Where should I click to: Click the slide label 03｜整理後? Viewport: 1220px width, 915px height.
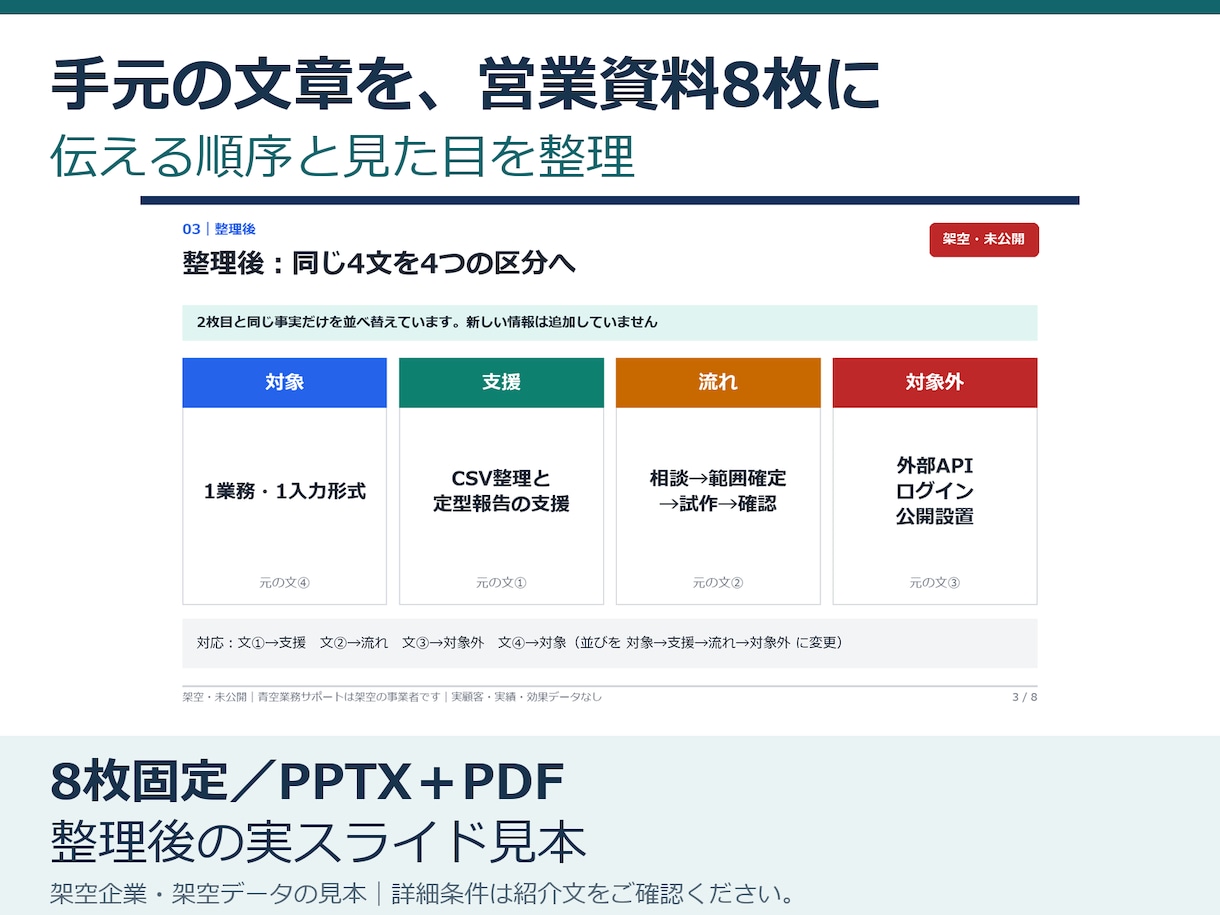point(219,229)
